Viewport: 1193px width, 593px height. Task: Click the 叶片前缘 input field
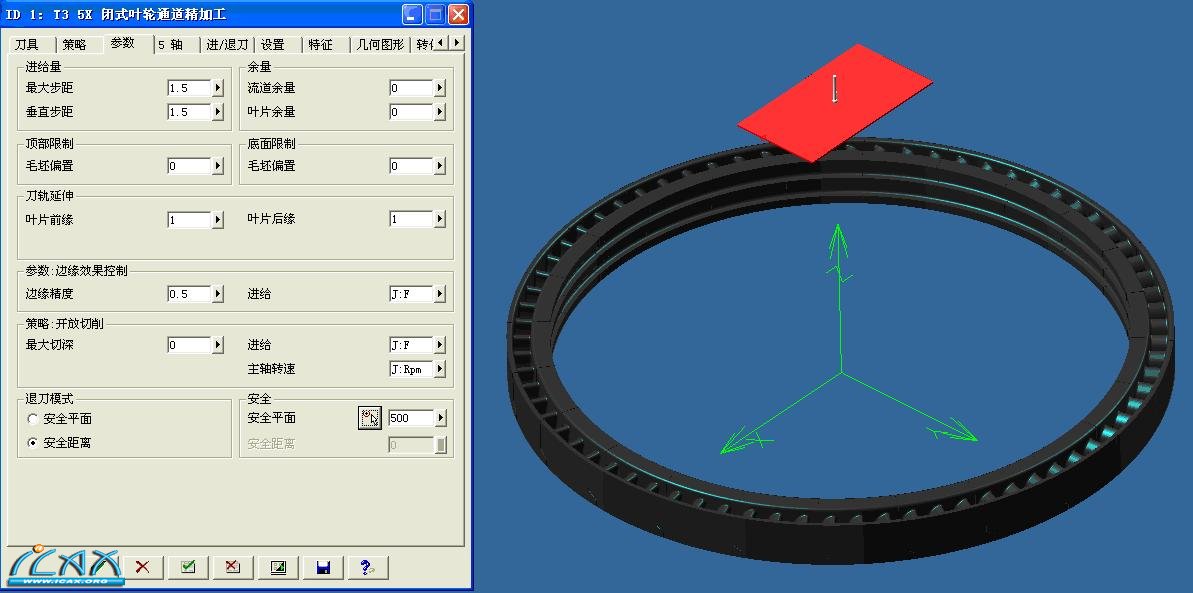pos(189,220)
